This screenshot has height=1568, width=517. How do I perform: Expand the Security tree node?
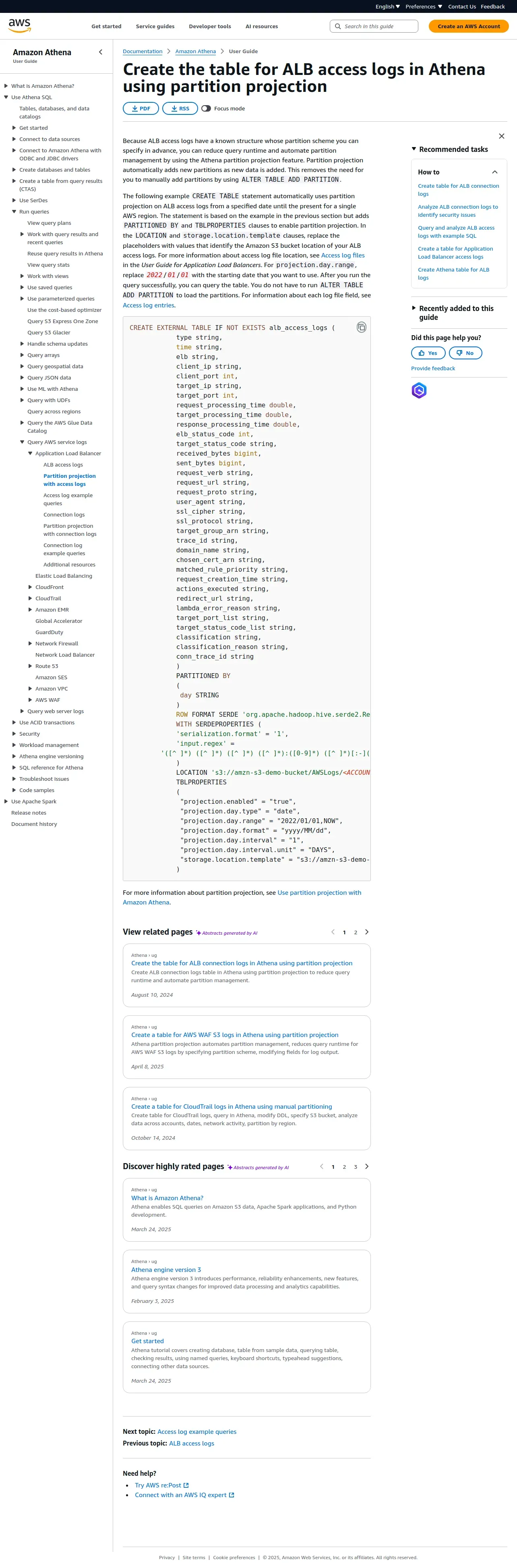click(14, 734)
